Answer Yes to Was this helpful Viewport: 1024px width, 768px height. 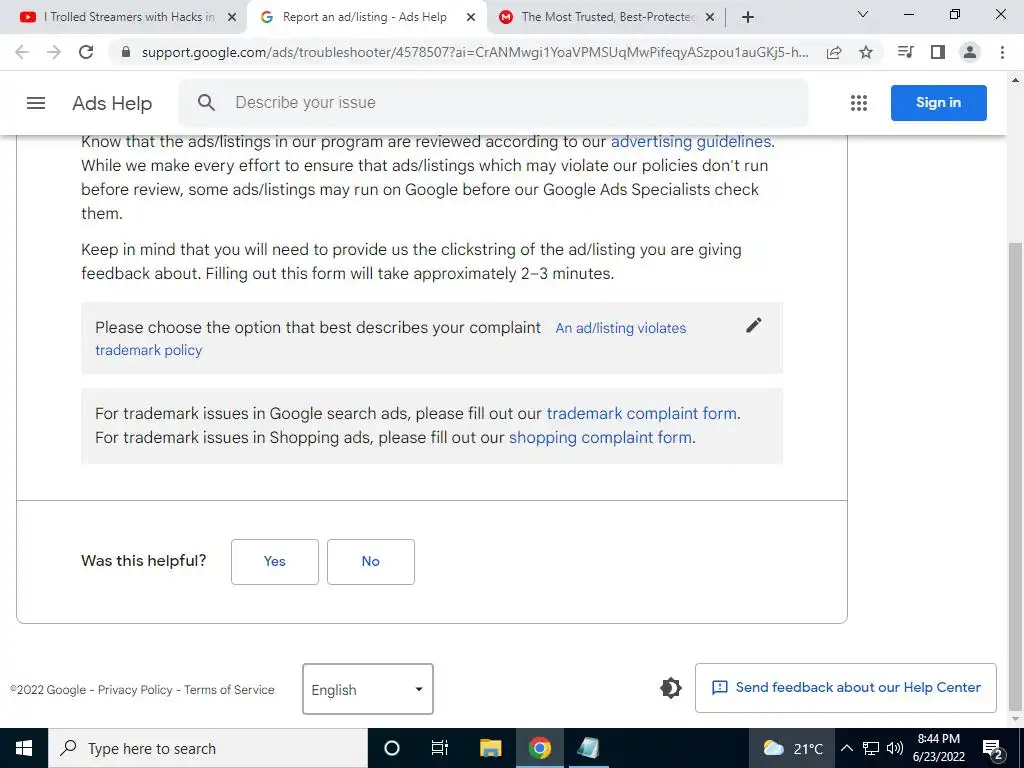(x=275, y=562)
